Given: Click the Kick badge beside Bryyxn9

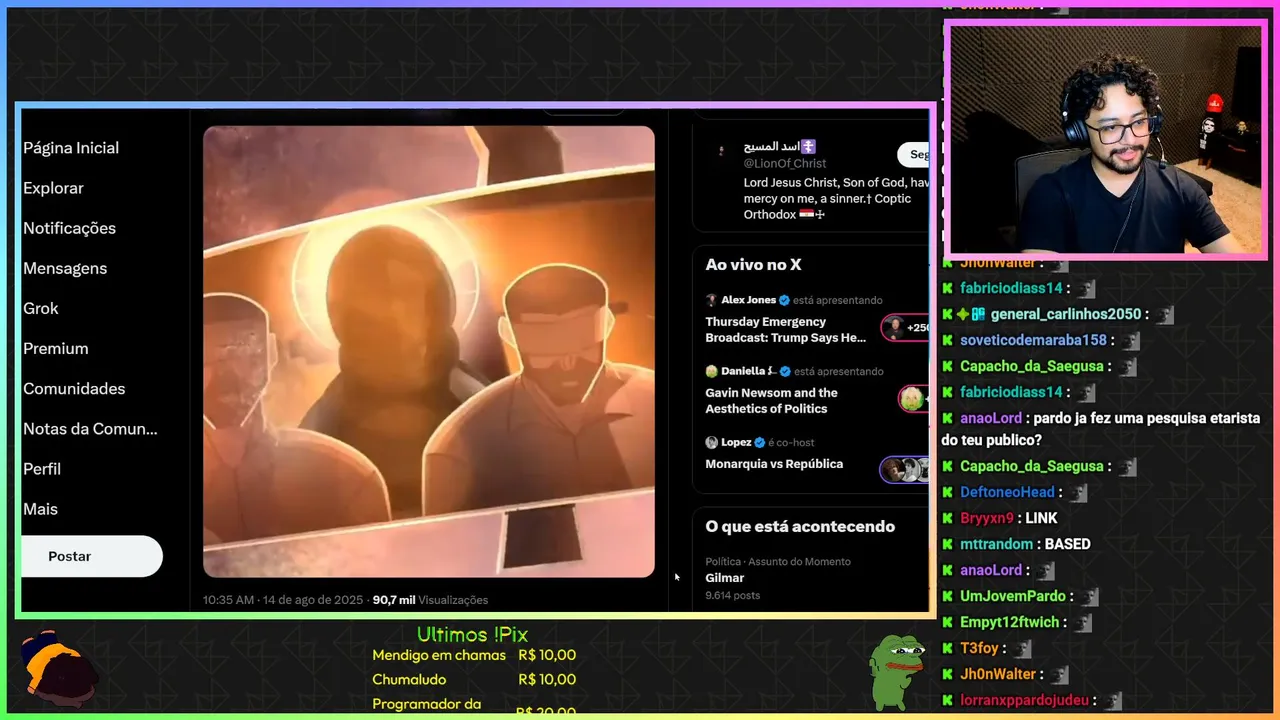Looking at the screenshot, I should pos(948,518).
